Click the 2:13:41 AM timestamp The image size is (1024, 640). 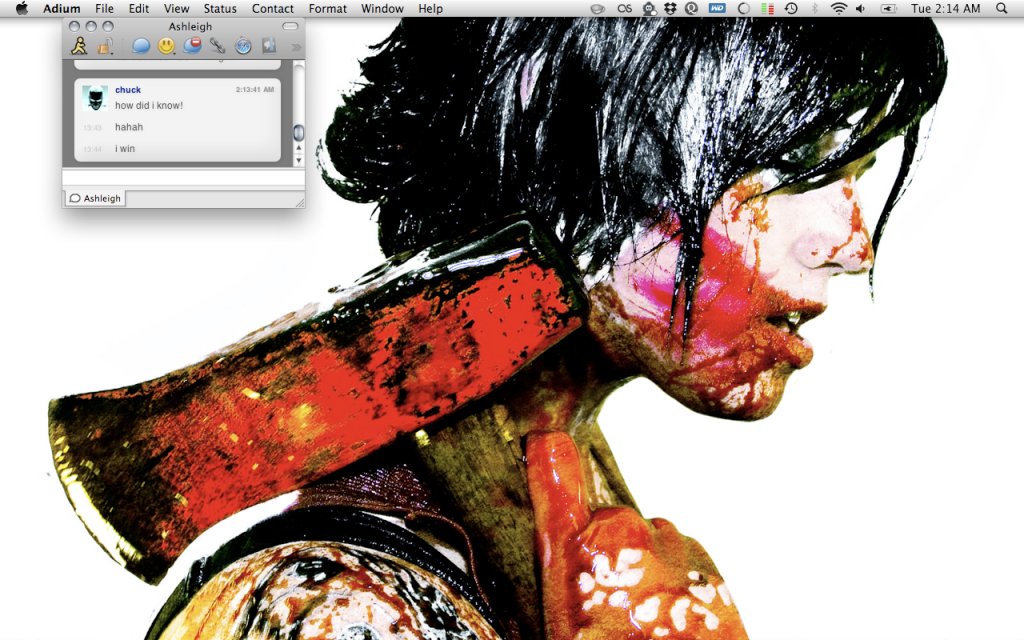click(x=255, y=89)
